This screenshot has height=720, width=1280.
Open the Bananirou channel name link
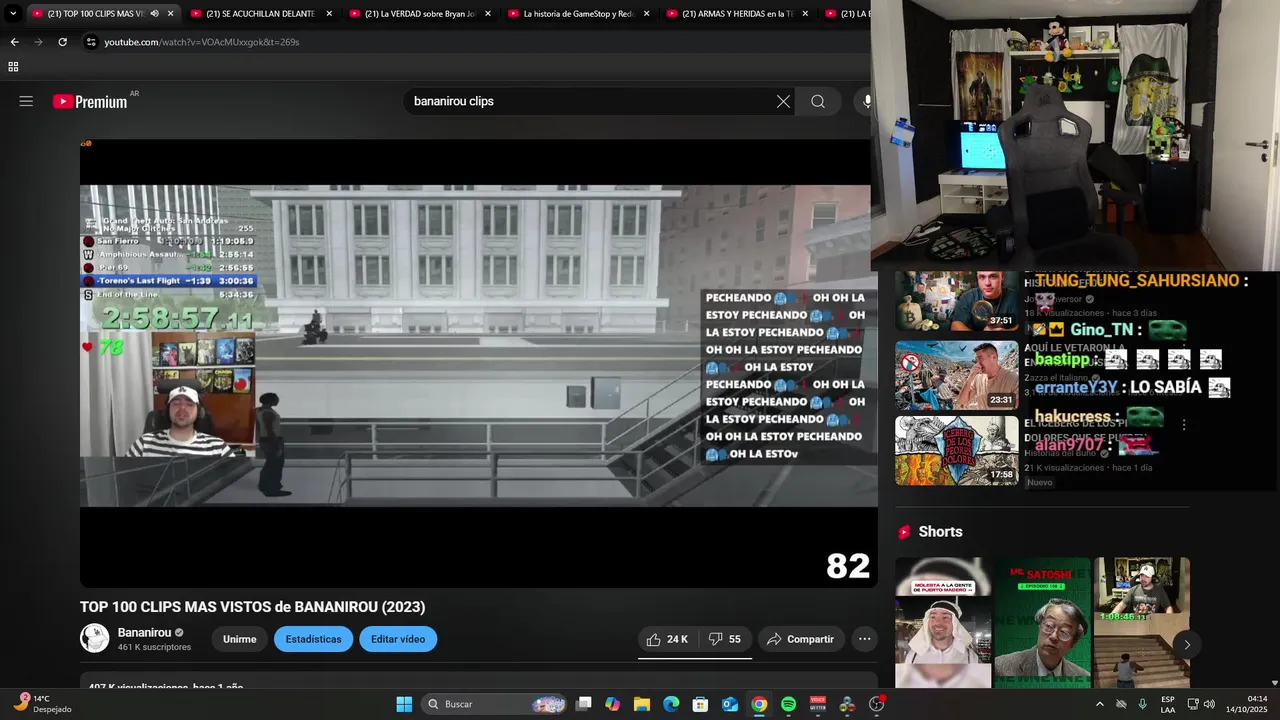(x=144, y=632)
